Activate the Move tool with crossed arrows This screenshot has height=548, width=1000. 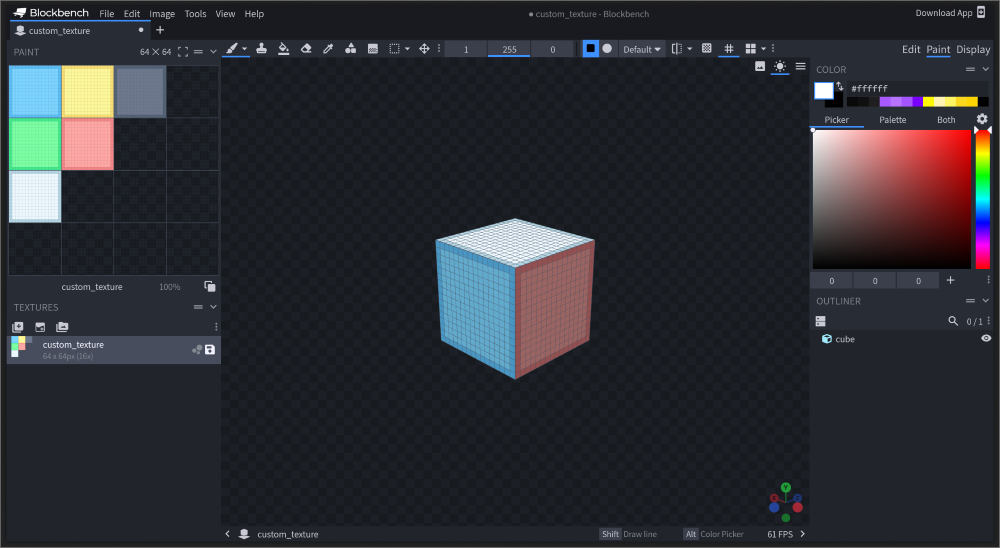point(424,48)
